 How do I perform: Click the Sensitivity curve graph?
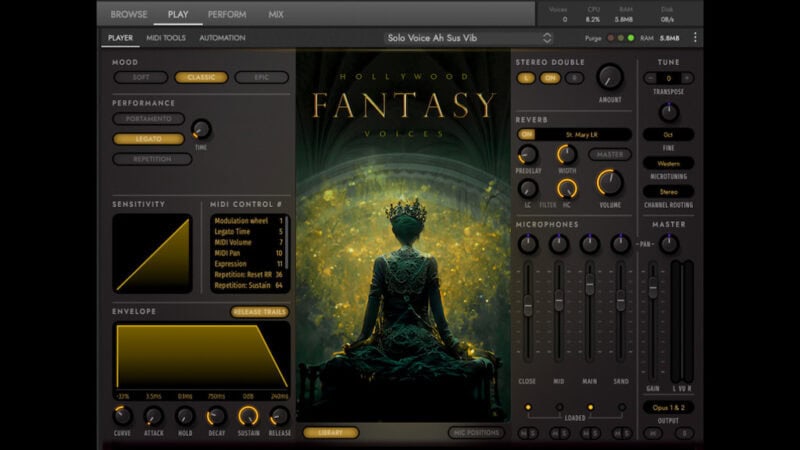coord(152,254)
